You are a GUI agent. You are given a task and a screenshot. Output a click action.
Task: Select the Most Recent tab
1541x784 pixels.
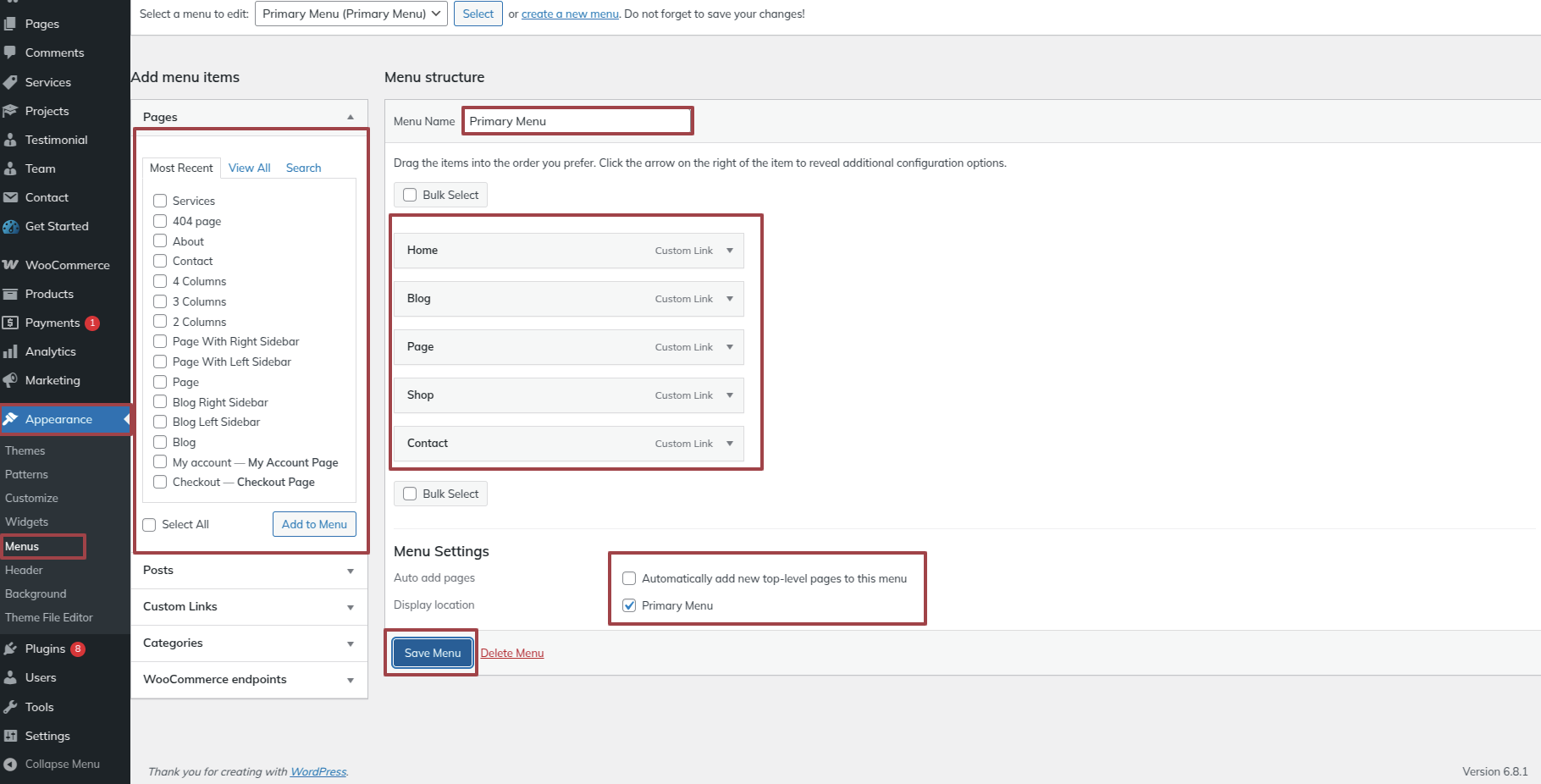tap(181, 168)
